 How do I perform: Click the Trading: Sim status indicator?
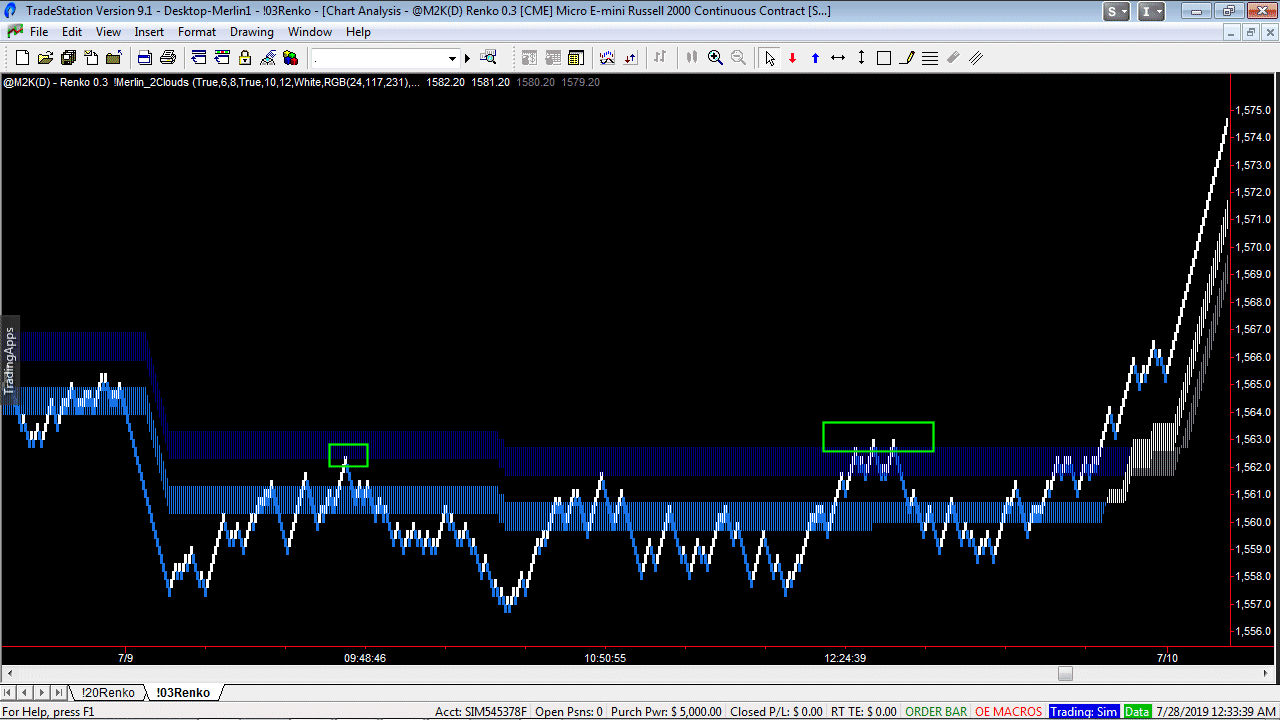[1084, 712]
